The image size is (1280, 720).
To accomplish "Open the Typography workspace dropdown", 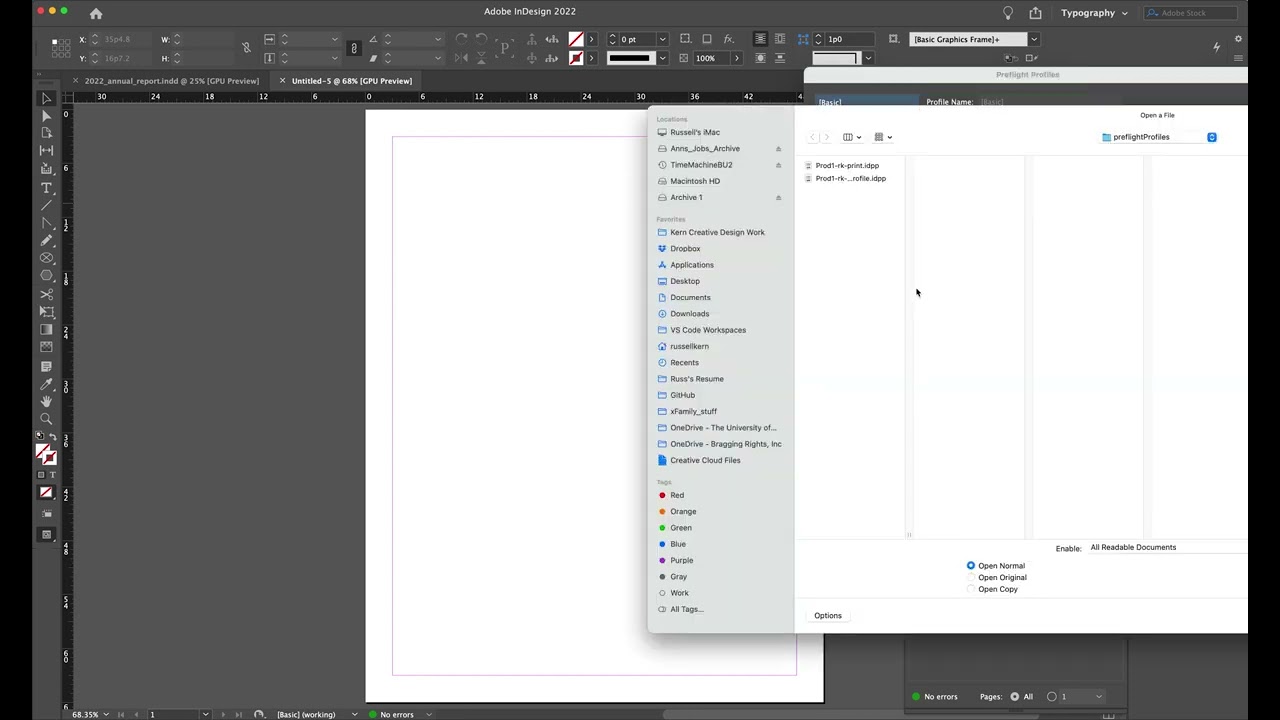I will (1094, 13).
